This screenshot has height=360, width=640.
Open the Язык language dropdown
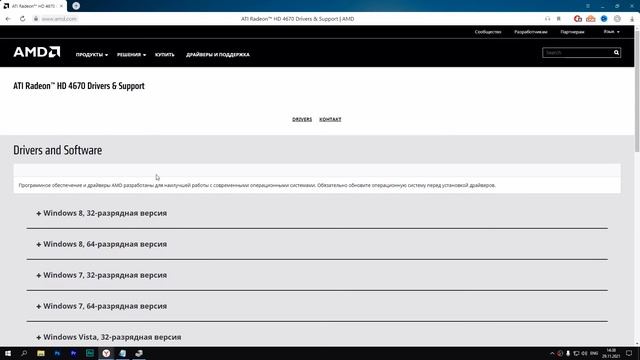[611, 32]
